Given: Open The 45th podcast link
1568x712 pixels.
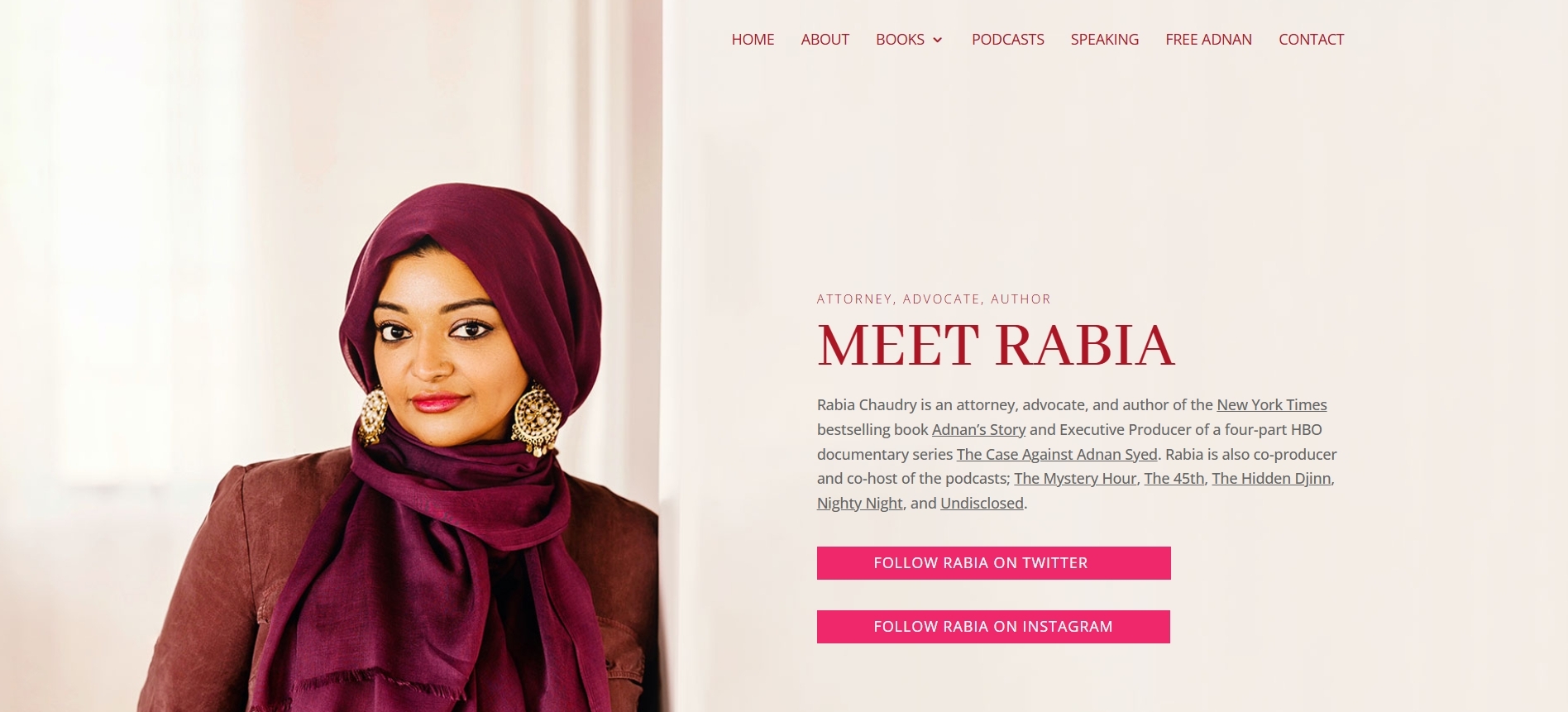Looking at the screenshot, I should [1174, 479].
